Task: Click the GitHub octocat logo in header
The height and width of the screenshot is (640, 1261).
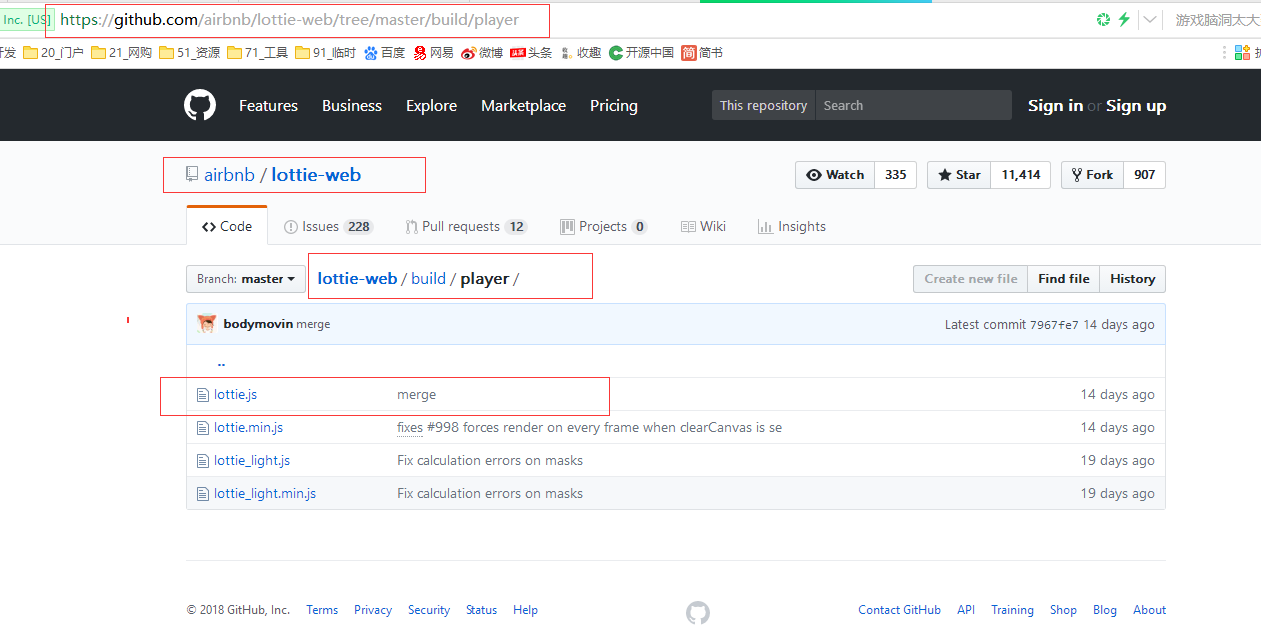Action: point(200,105)
